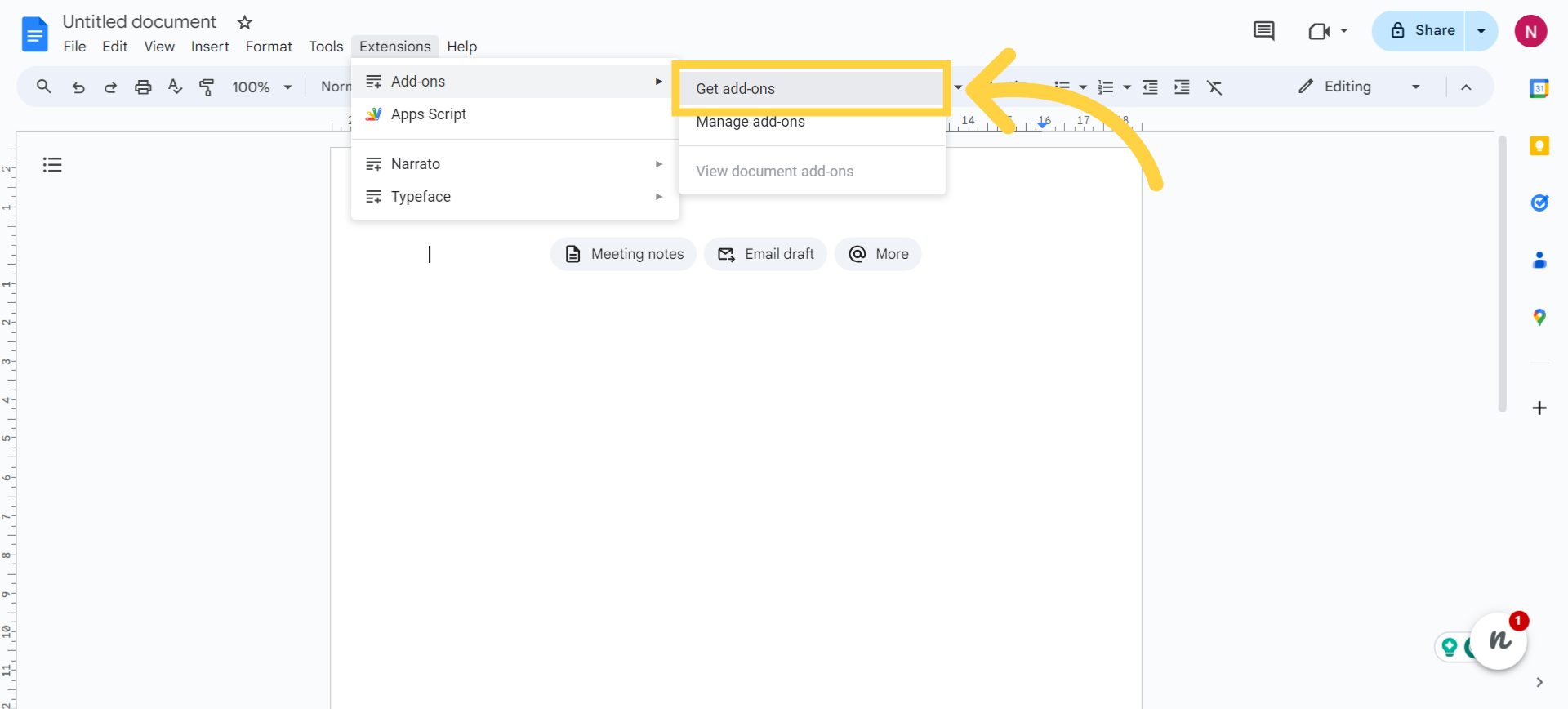Close the Extensions menu
This screenshot has height=709, width=1568.
coord(395,47)
